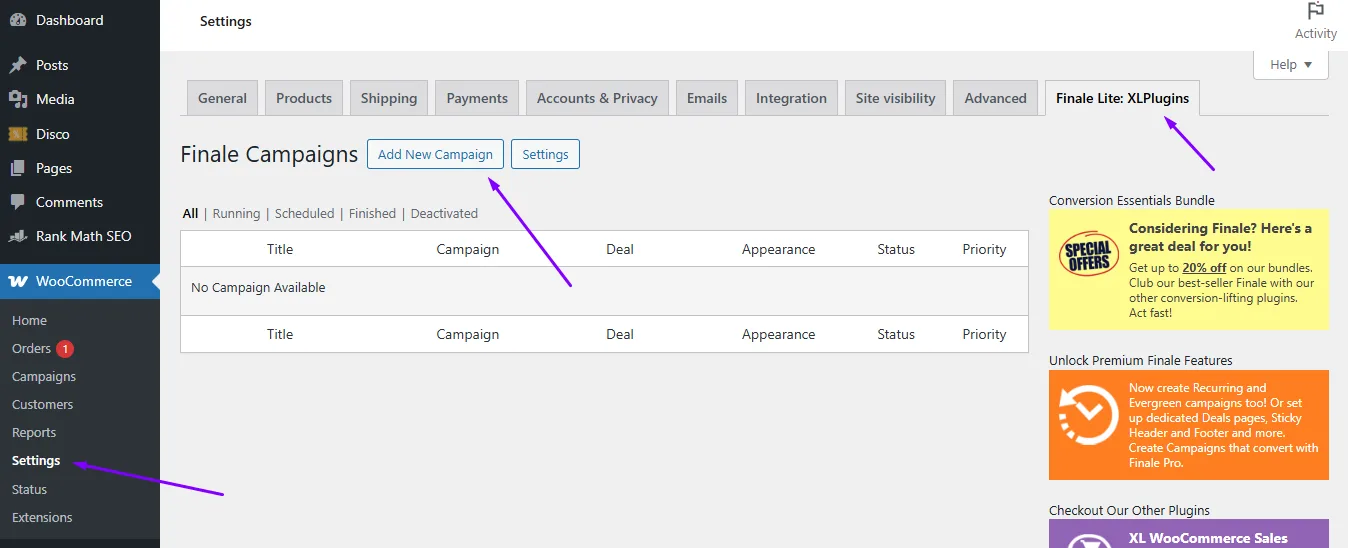Open the General settings tab
Screen dimensions: 1348x548
point(222,98)
